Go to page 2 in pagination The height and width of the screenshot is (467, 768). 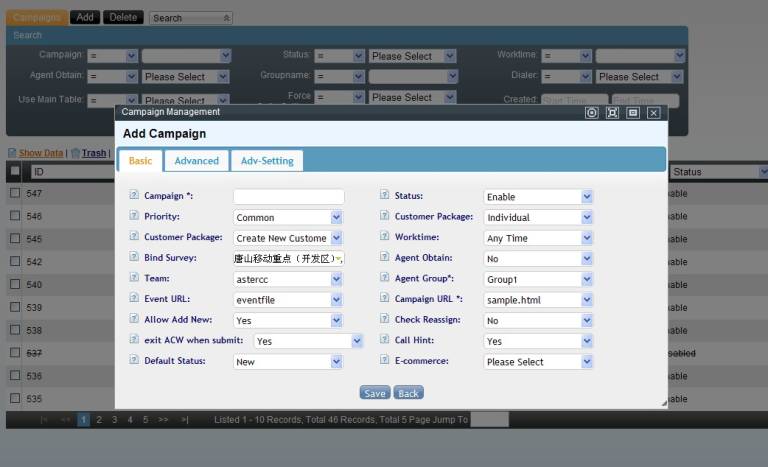coord(98,420)
